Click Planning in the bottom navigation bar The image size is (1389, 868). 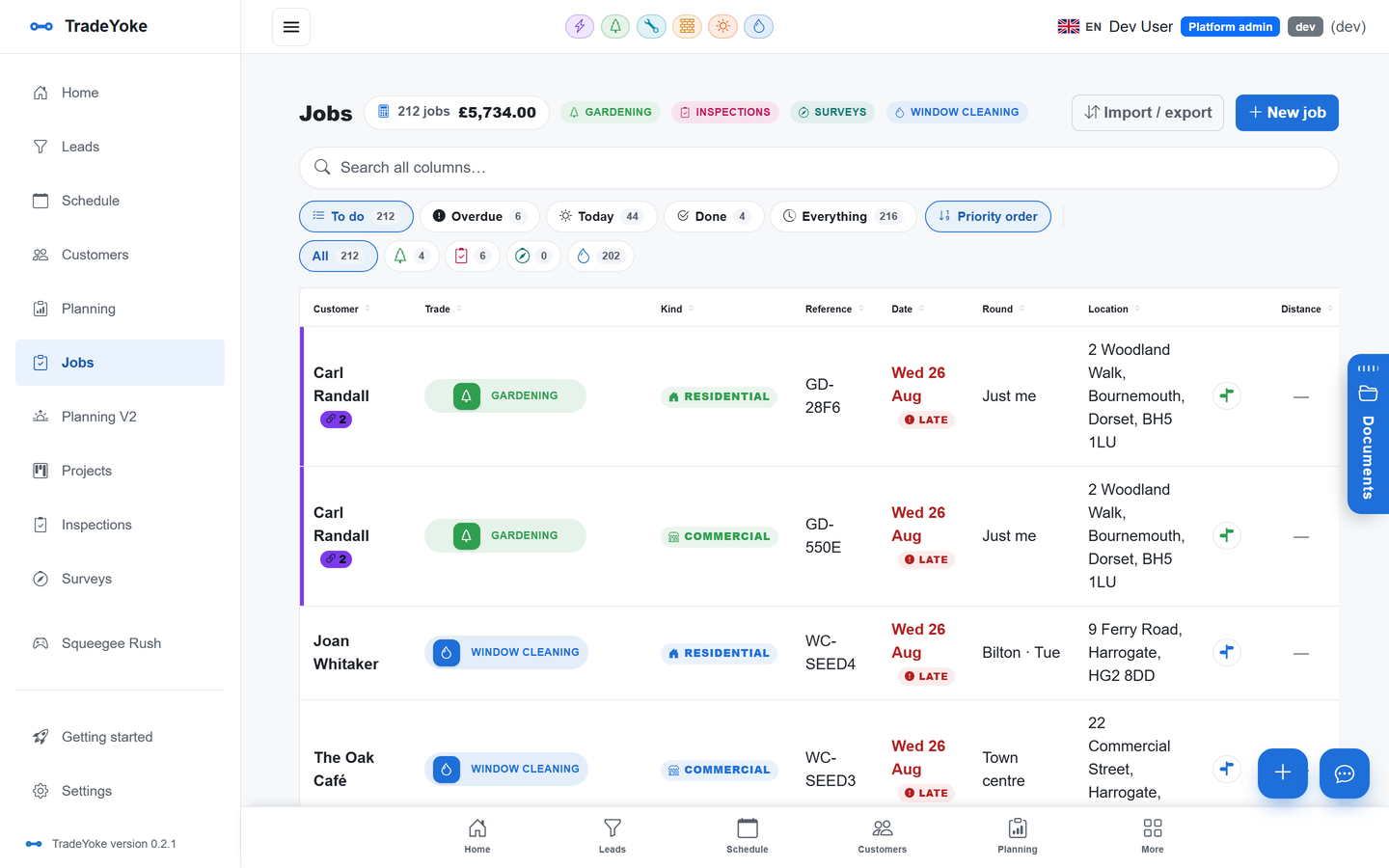point(1018,836)
